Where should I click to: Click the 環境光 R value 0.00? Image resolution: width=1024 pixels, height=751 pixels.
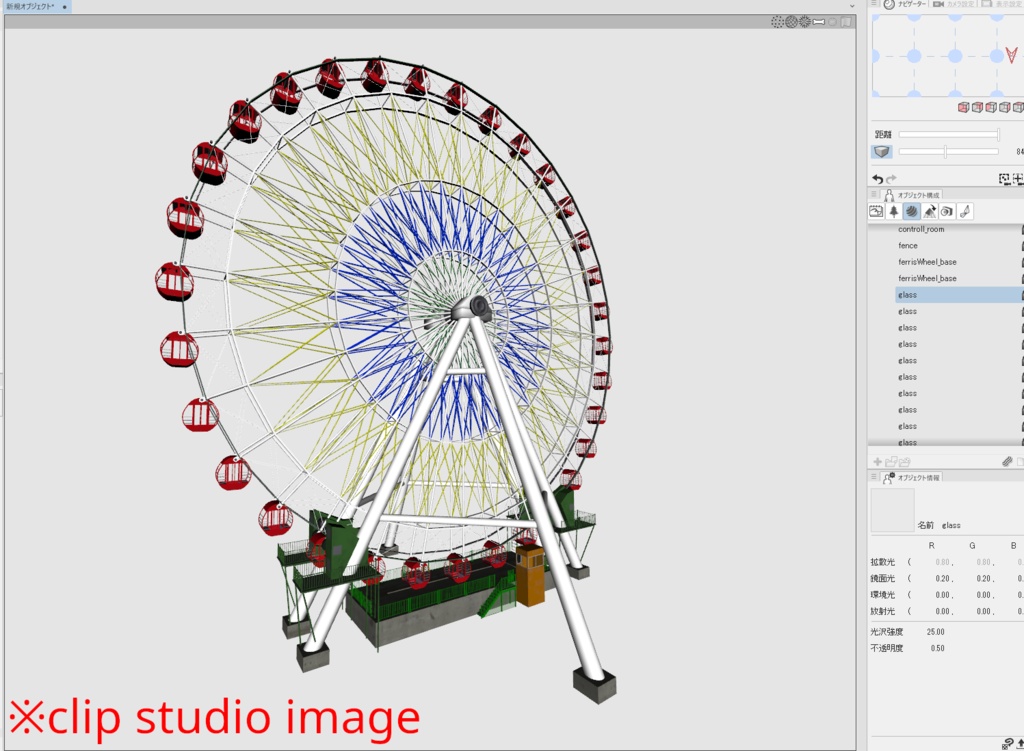(x=943, y=595)
